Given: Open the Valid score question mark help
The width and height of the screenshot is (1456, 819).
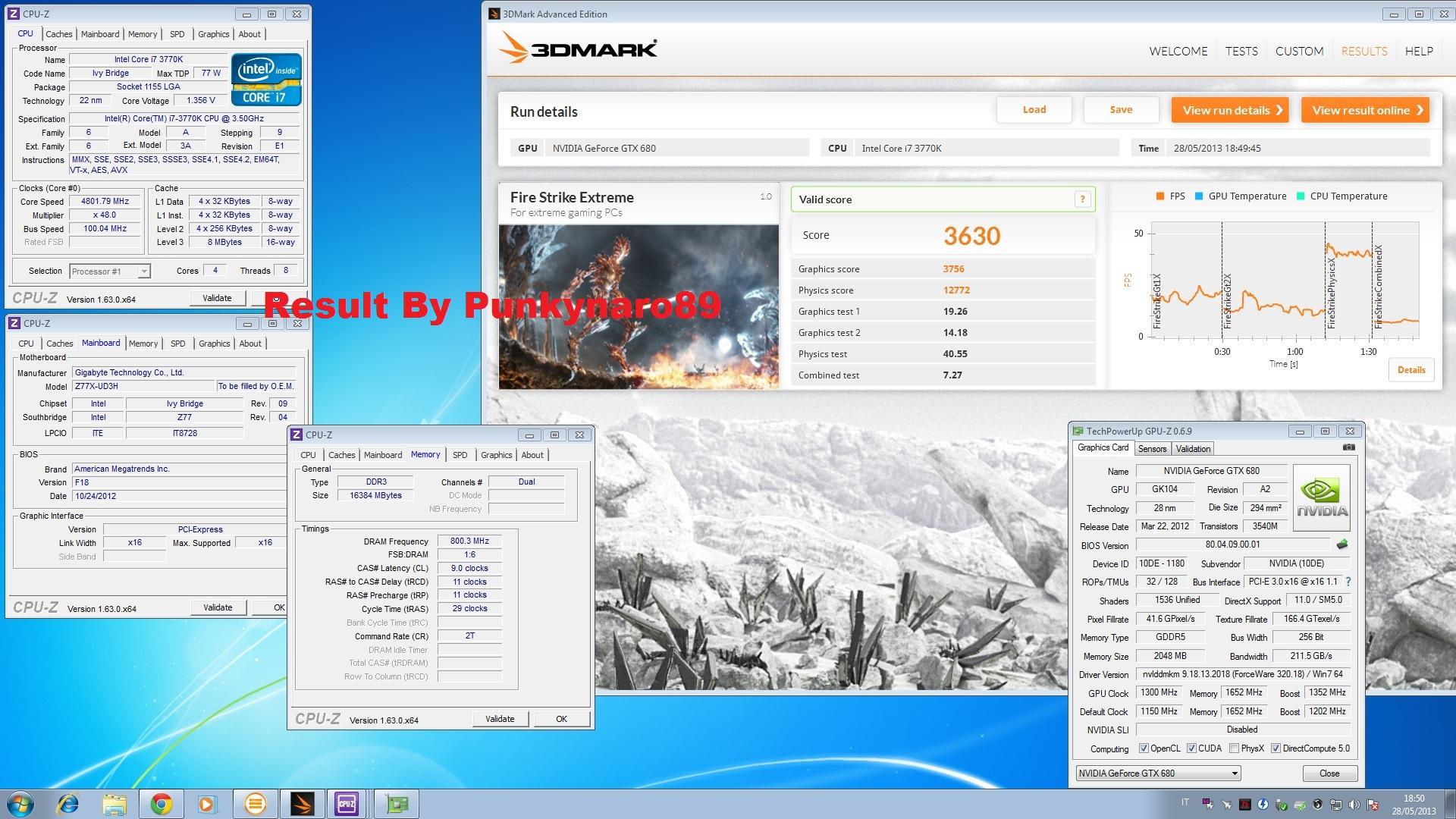Looking at the screenshot, I should click(x=1082, y=199).
